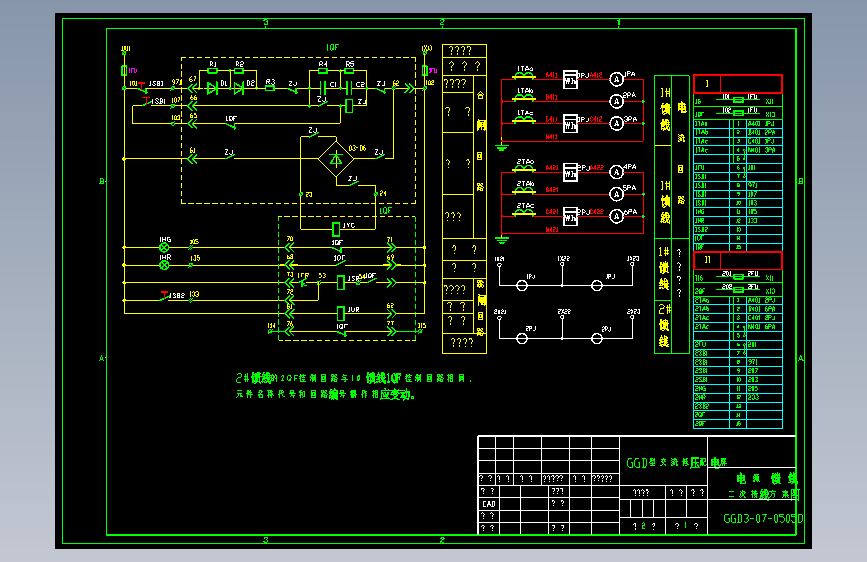Click the N421 red wire label
The height and width of the screenshot is (562, 867).
(x=551, y=230)
